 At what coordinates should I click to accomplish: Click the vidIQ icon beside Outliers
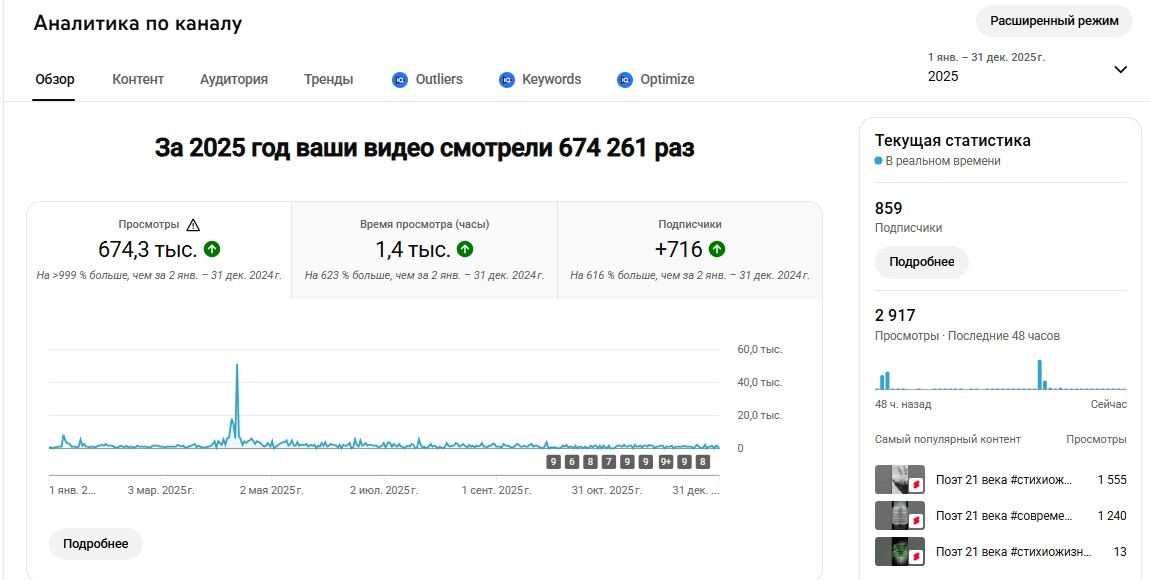400,80
